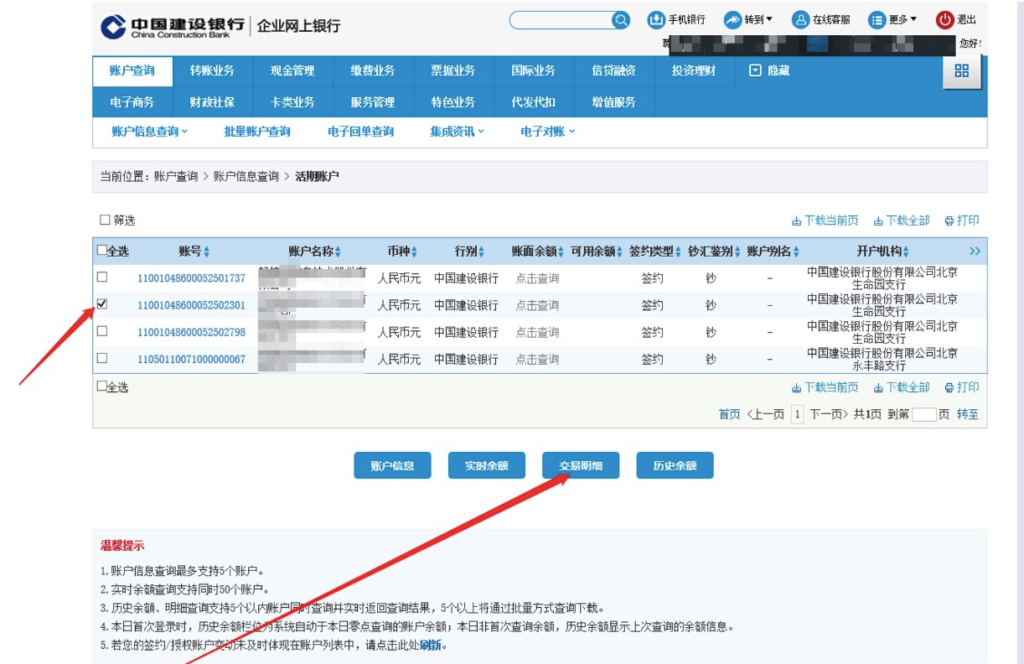Click the grid view icon at nav right
1024x664 pixels.
tap(962, 71)
